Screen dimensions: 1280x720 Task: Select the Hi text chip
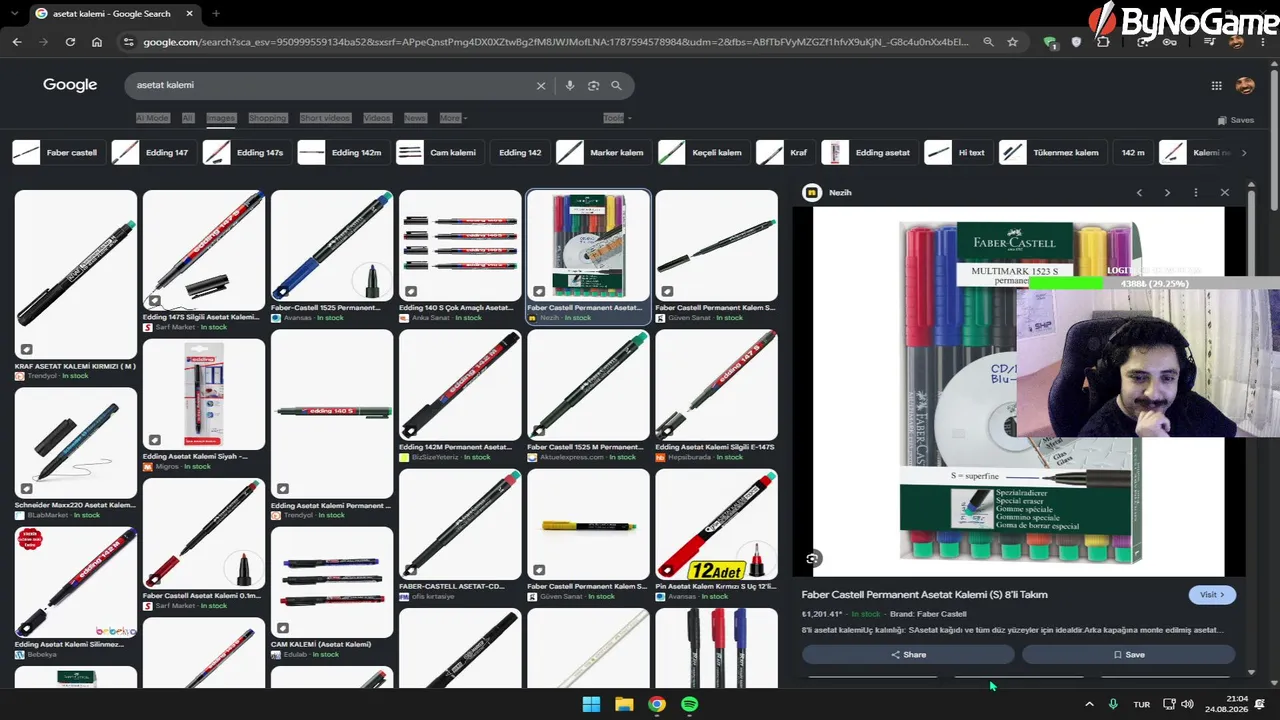(x=958, y=153)
